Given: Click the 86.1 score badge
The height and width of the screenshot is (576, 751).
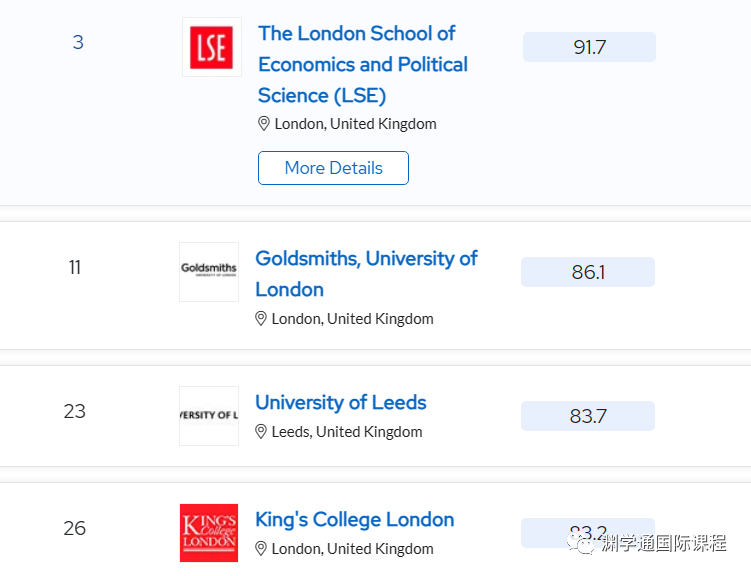Looking at the screenshot, I should coord(588,272).
